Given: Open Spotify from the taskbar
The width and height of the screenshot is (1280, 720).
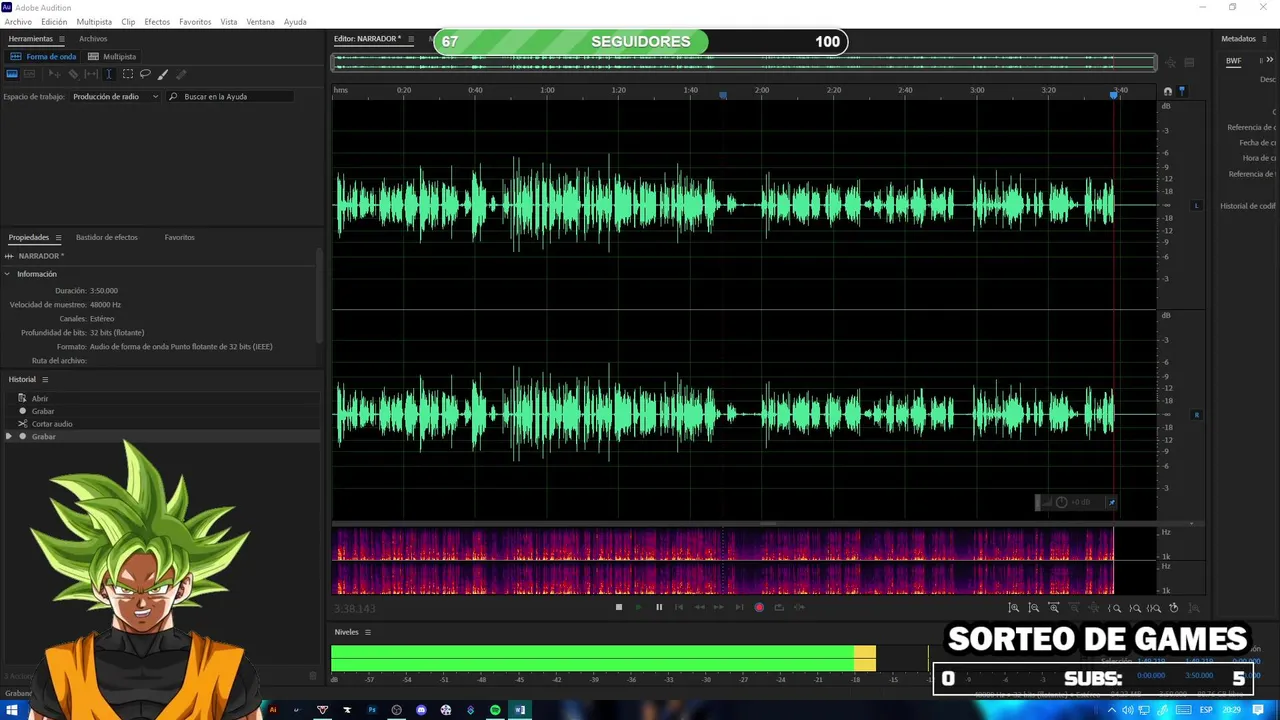Looking at the screenshot, I should click(x=495, y=710).
